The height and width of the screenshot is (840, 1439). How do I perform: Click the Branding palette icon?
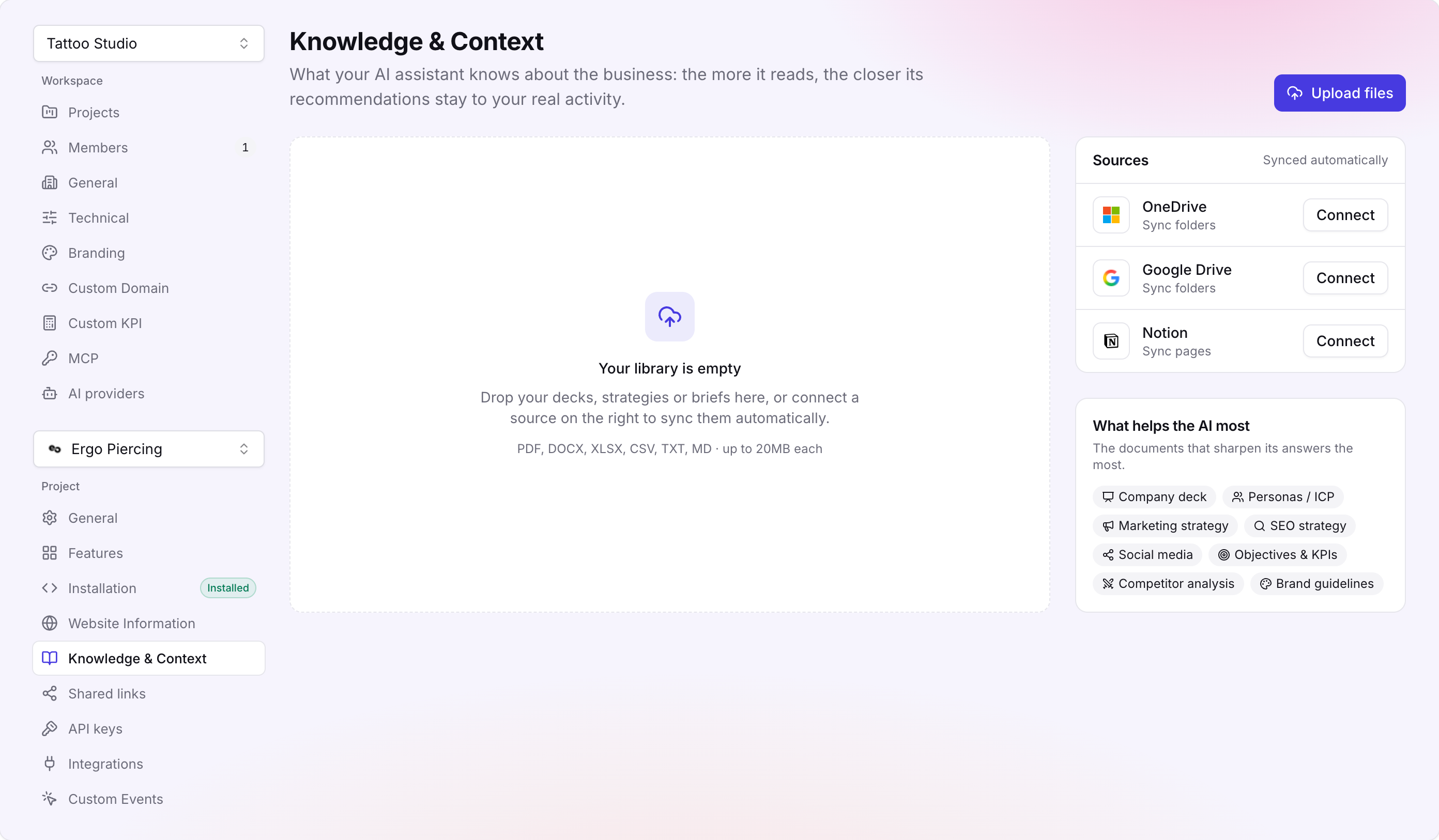pos(50,253)
